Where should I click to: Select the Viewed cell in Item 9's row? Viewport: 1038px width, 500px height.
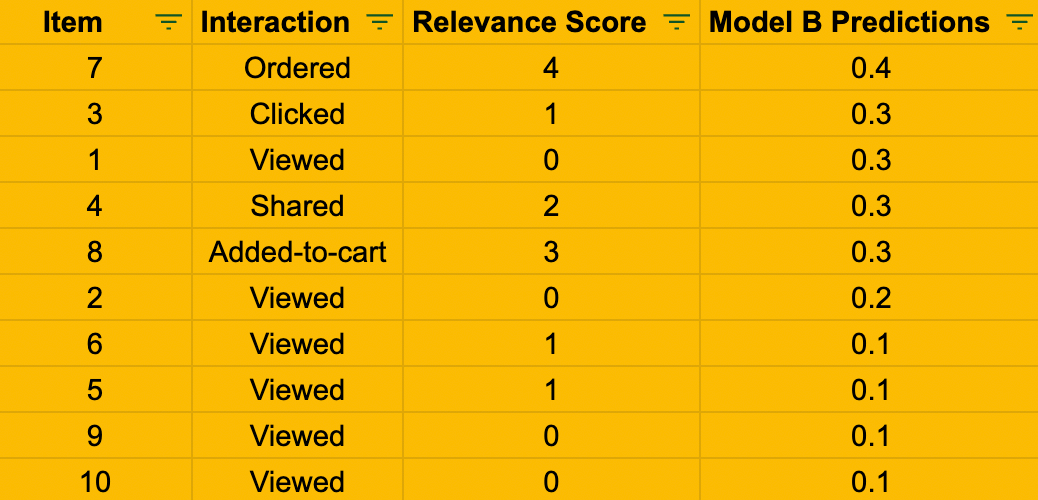297,436
